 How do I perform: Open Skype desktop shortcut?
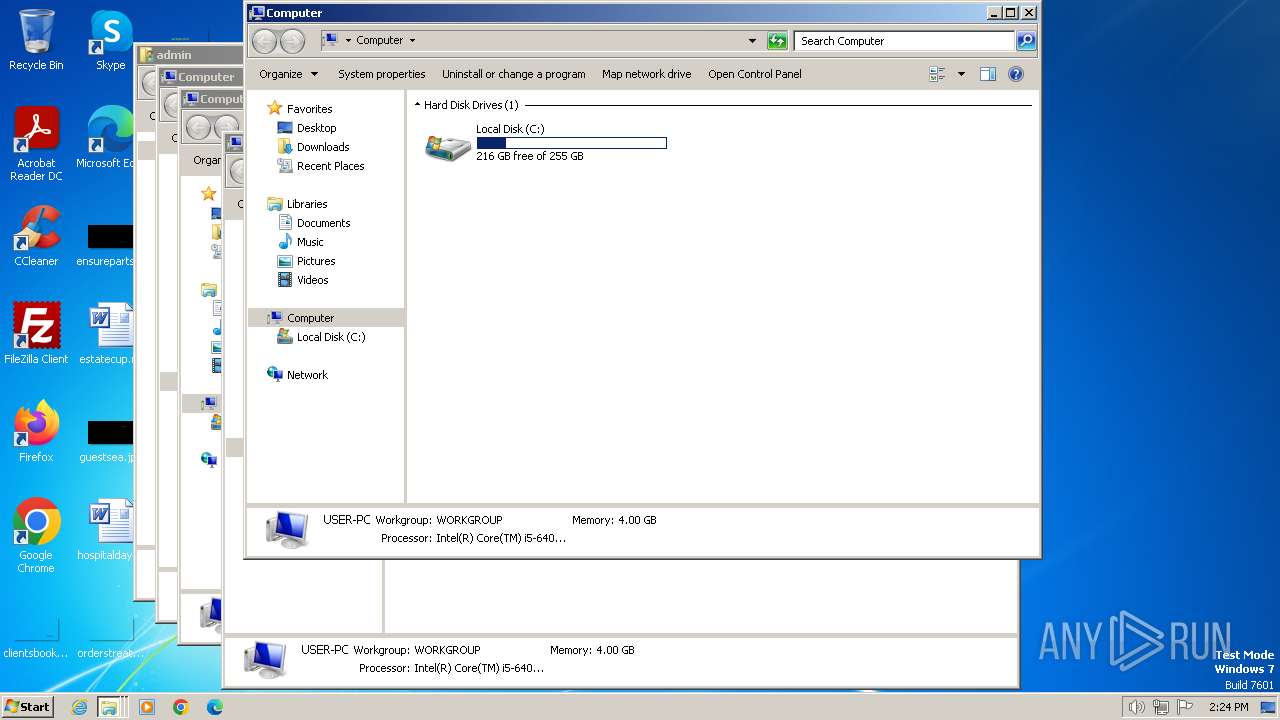110,40
